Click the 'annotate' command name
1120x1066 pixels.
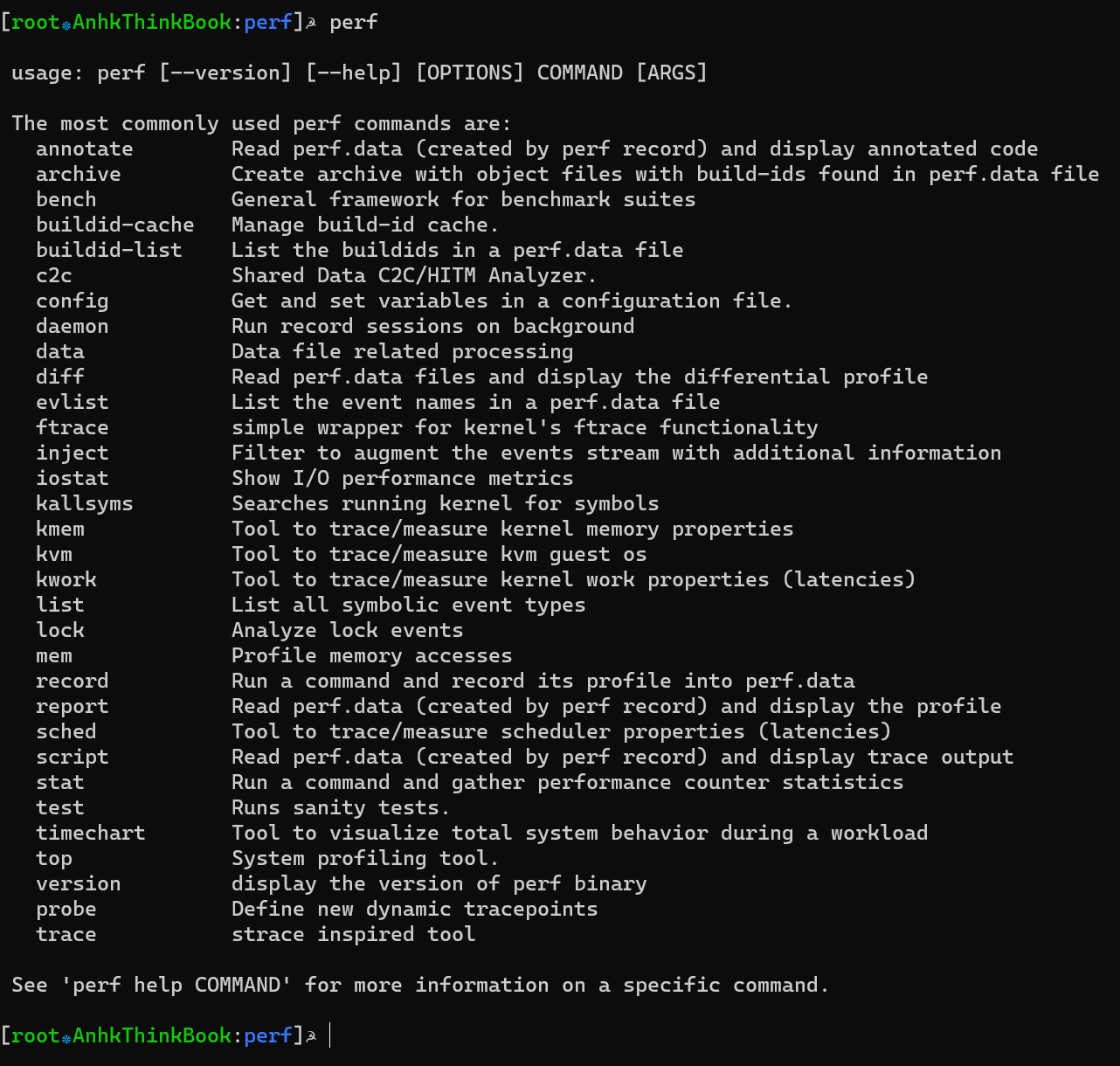(85, 149)
